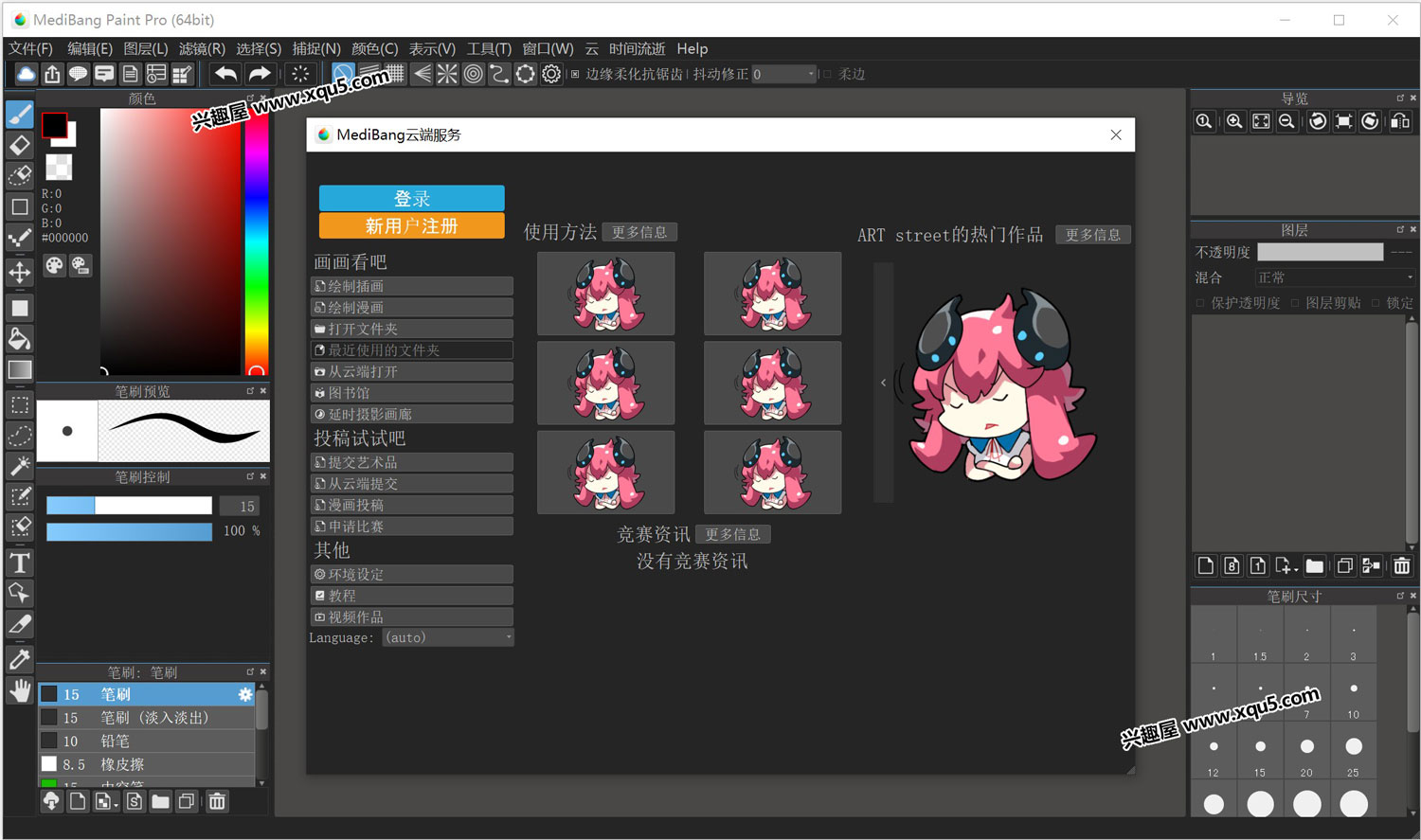Select the Eyedropper tool
Viewport: 1421px width, 840px height.
click(20, 660)
